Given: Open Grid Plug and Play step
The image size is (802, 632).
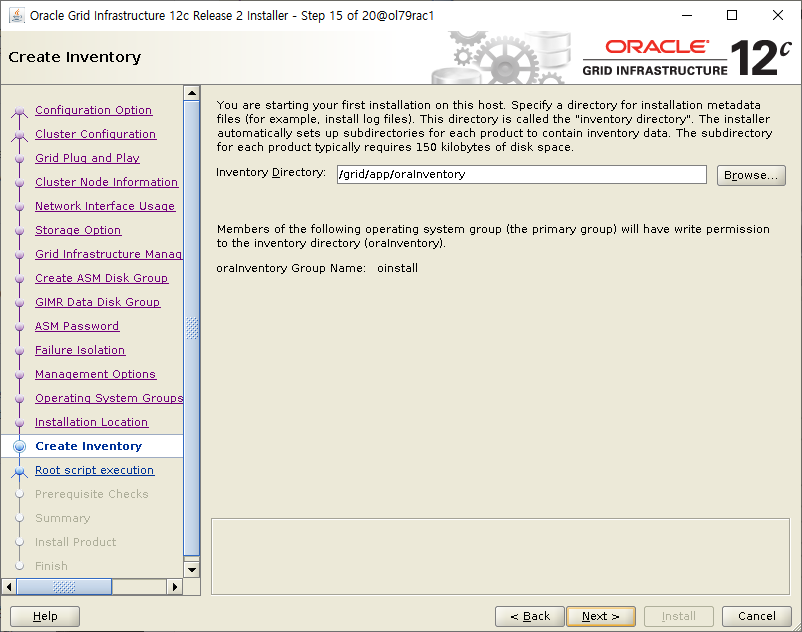Looking at the screenshot, I should click(87, 158).
